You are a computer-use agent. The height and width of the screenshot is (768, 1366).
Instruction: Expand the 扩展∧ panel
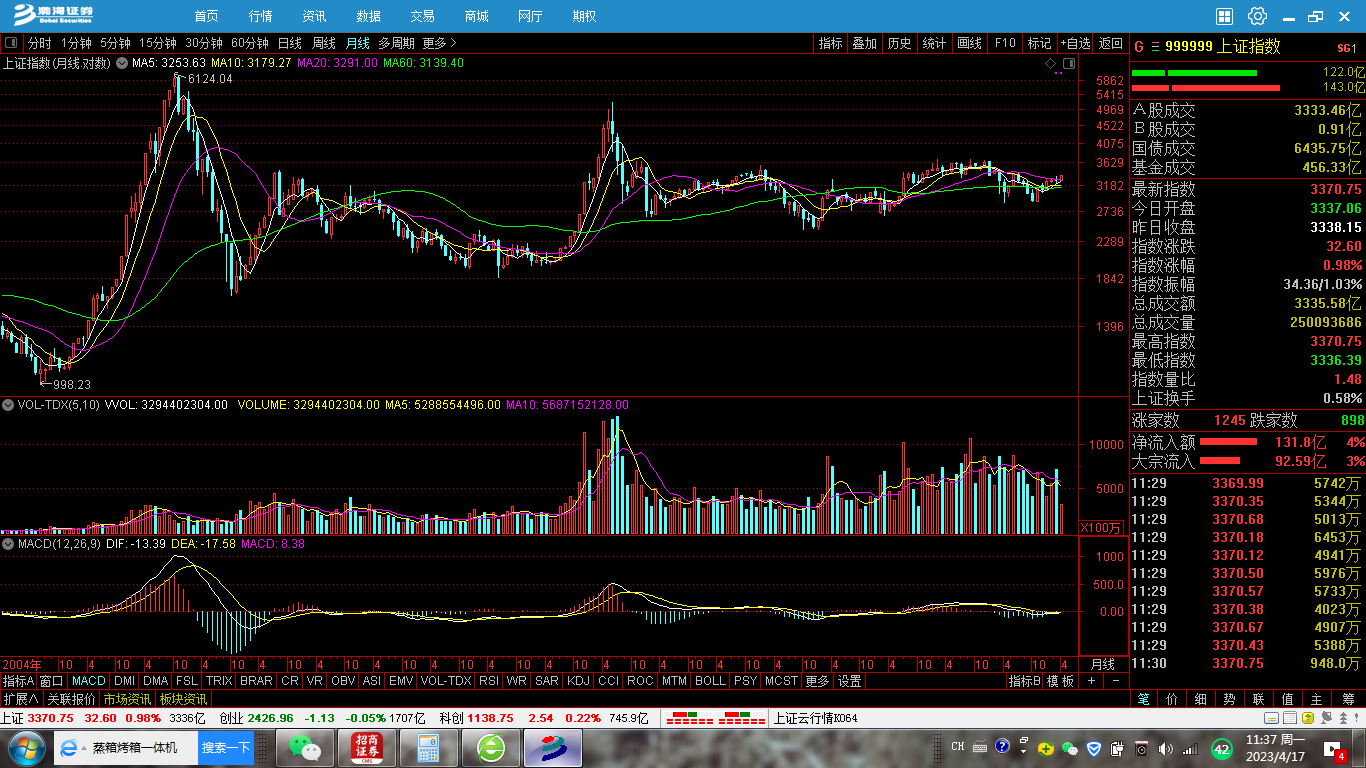point(21,699)
